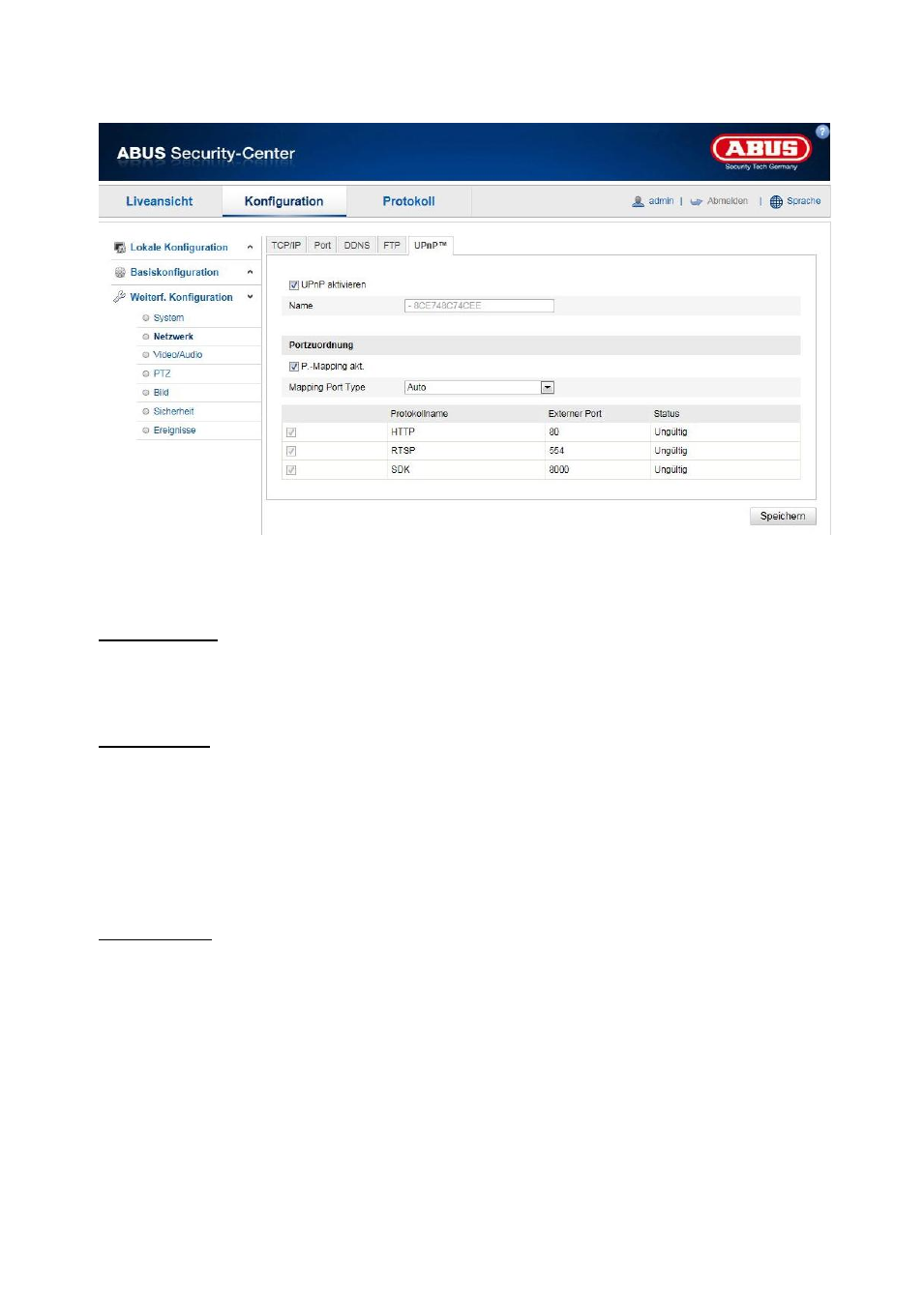Click the Abmelden logout icon

coord(696,201)
